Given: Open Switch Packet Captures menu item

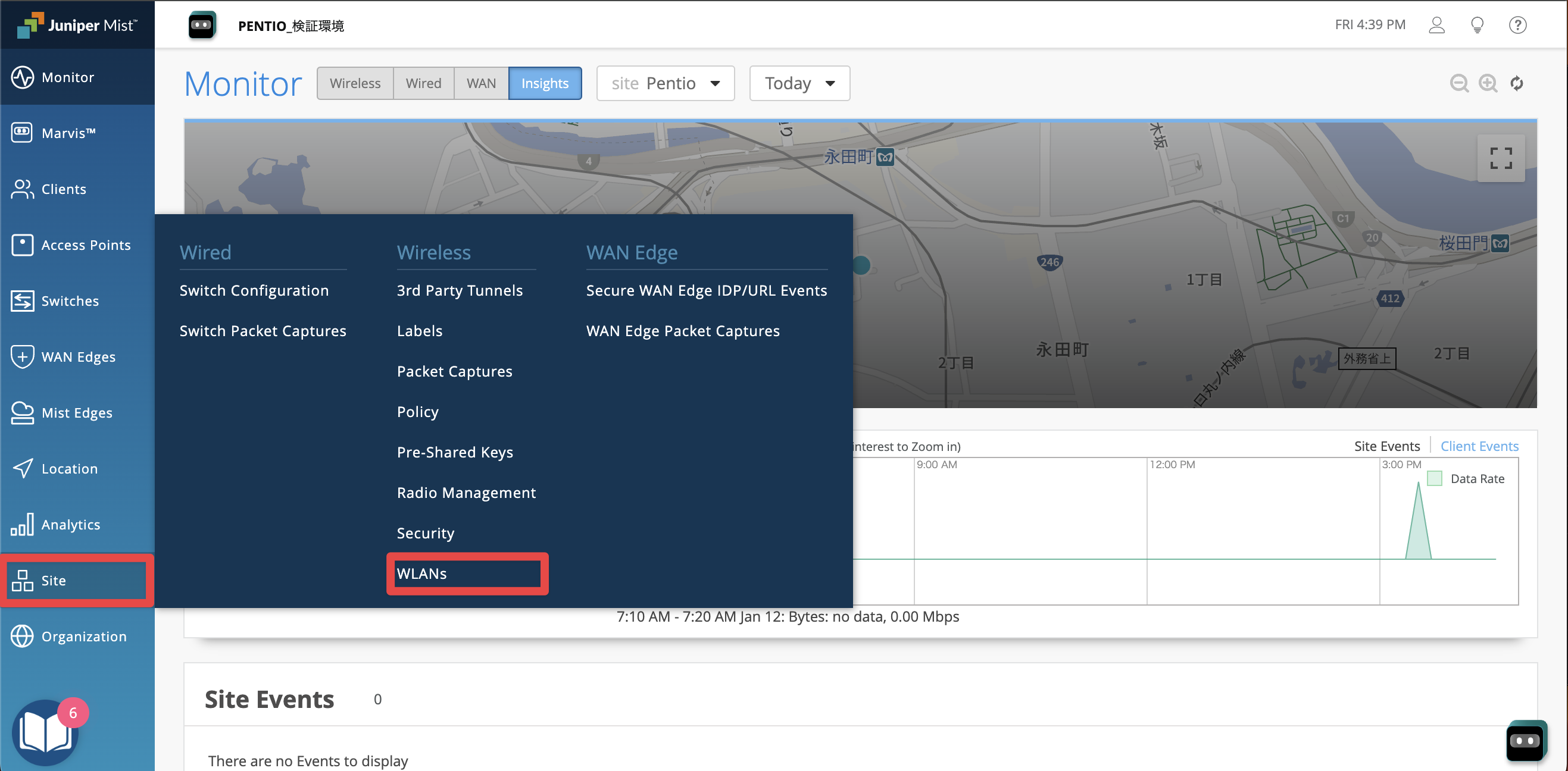Looking at the screenshot, I should pyautogui.click(x=263, y=331).
